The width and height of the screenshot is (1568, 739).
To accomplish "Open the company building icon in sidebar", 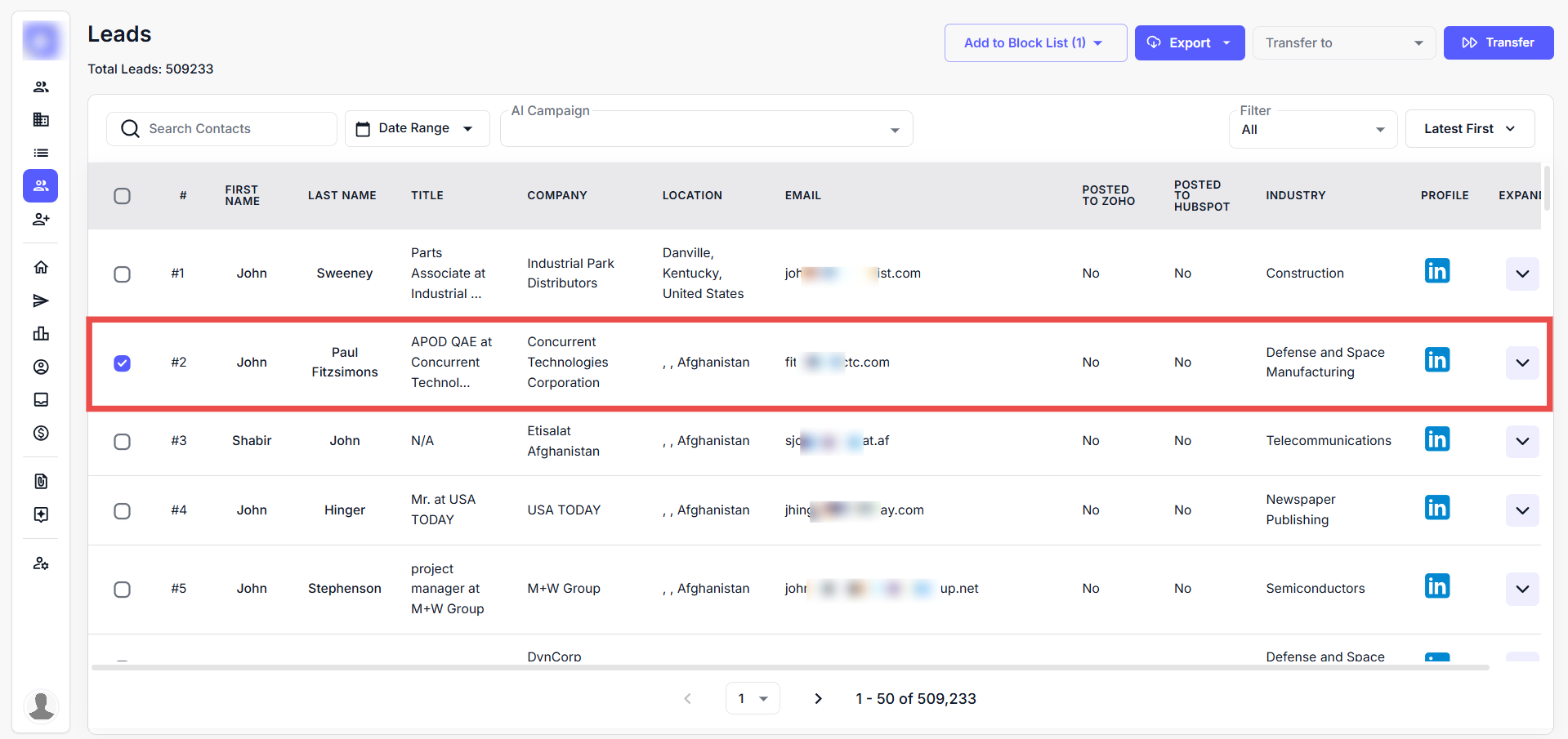I will click(x=41, y=120).
